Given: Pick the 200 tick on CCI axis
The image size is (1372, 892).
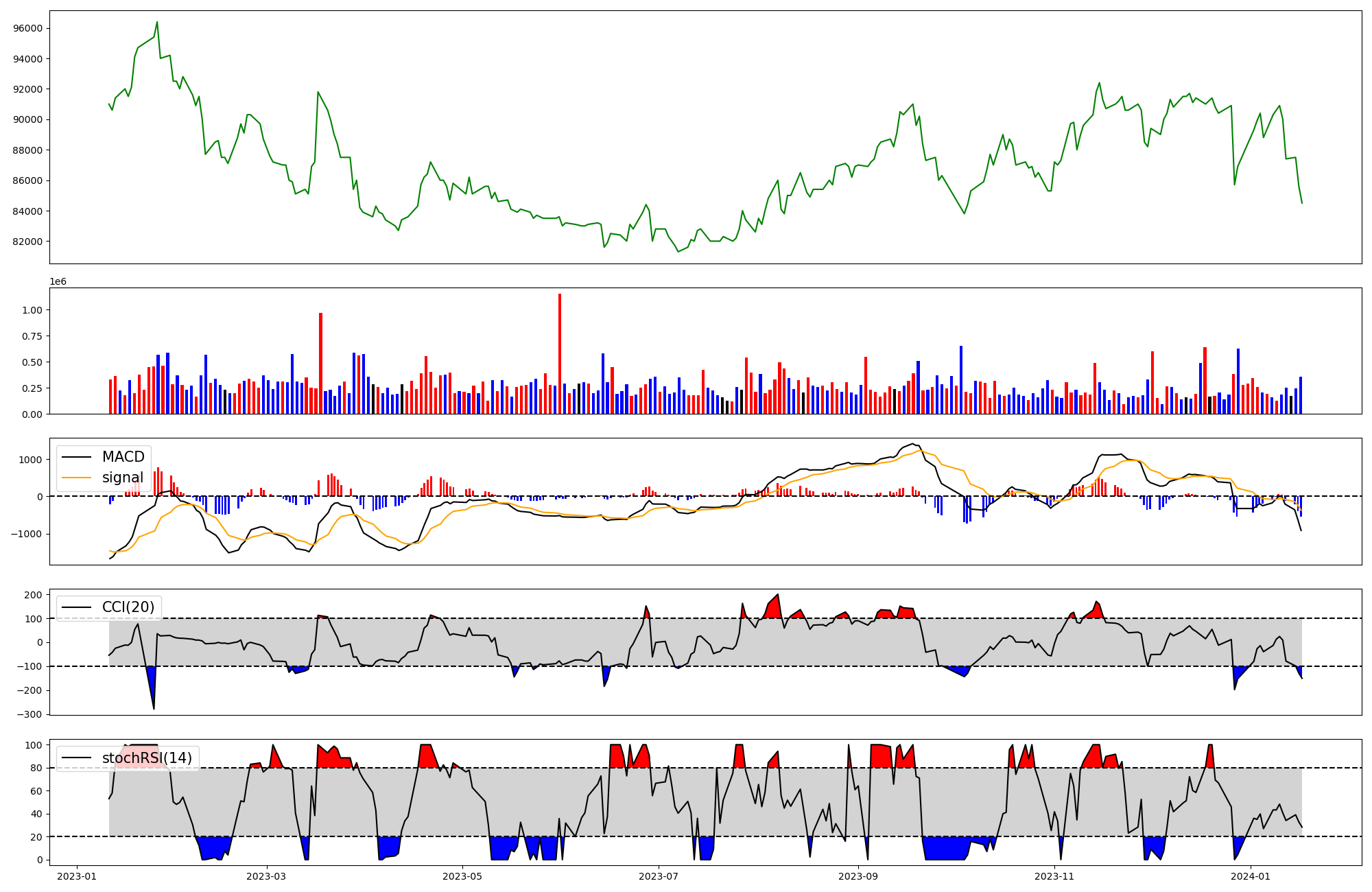Looking at the screenshot, I should [x=34, y=595].
